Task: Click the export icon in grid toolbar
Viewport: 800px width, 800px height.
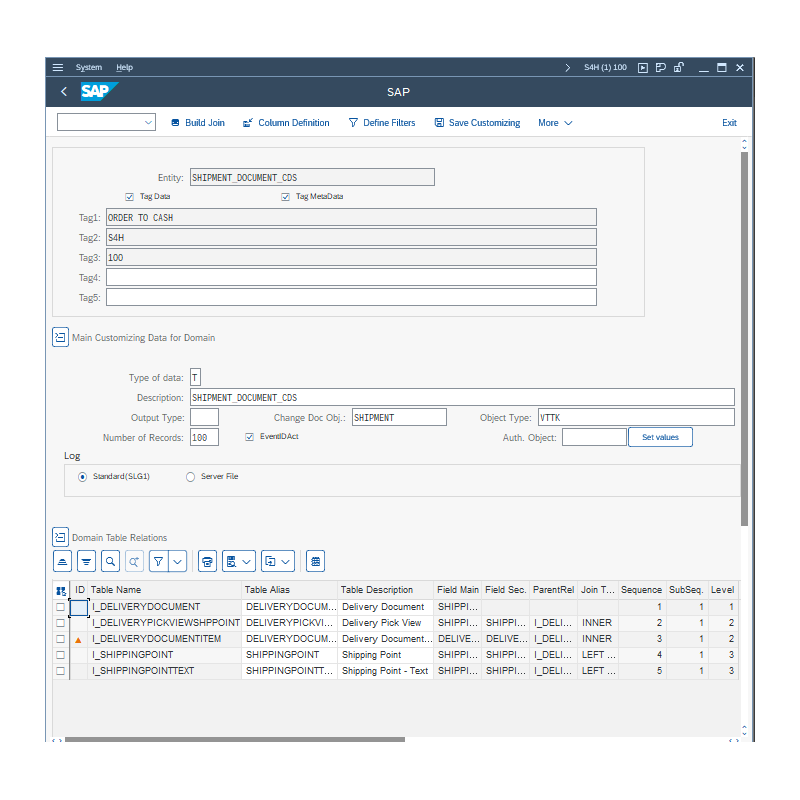Action: point(270,562)
